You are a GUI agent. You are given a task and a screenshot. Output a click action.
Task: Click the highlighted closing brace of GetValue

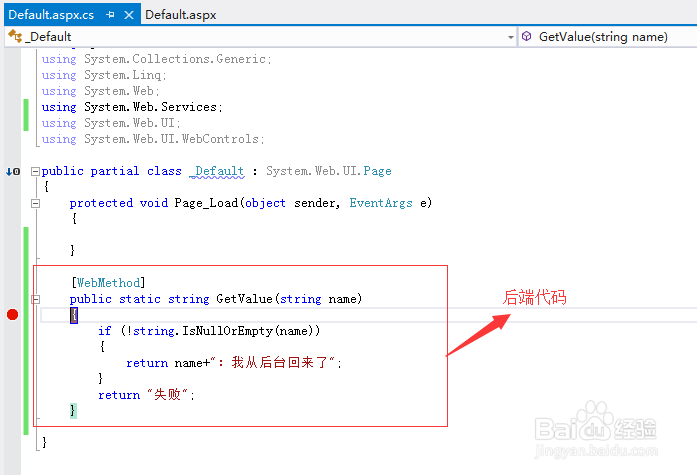coord(73,411)
